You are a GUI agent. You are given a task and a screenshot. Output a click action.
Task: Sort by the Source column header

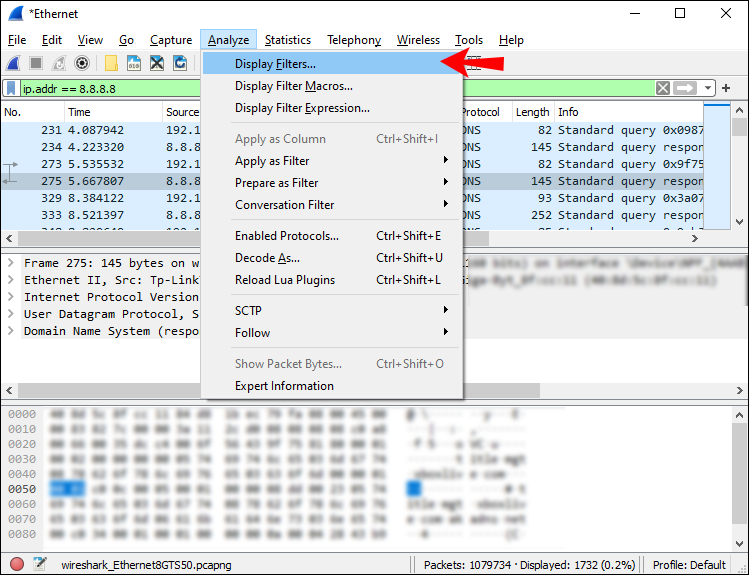(x=182, y=112)
